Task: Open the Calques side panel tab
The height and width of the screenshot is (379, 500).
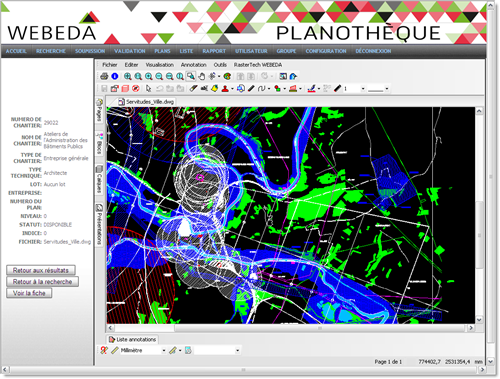Action: point(99,179)
